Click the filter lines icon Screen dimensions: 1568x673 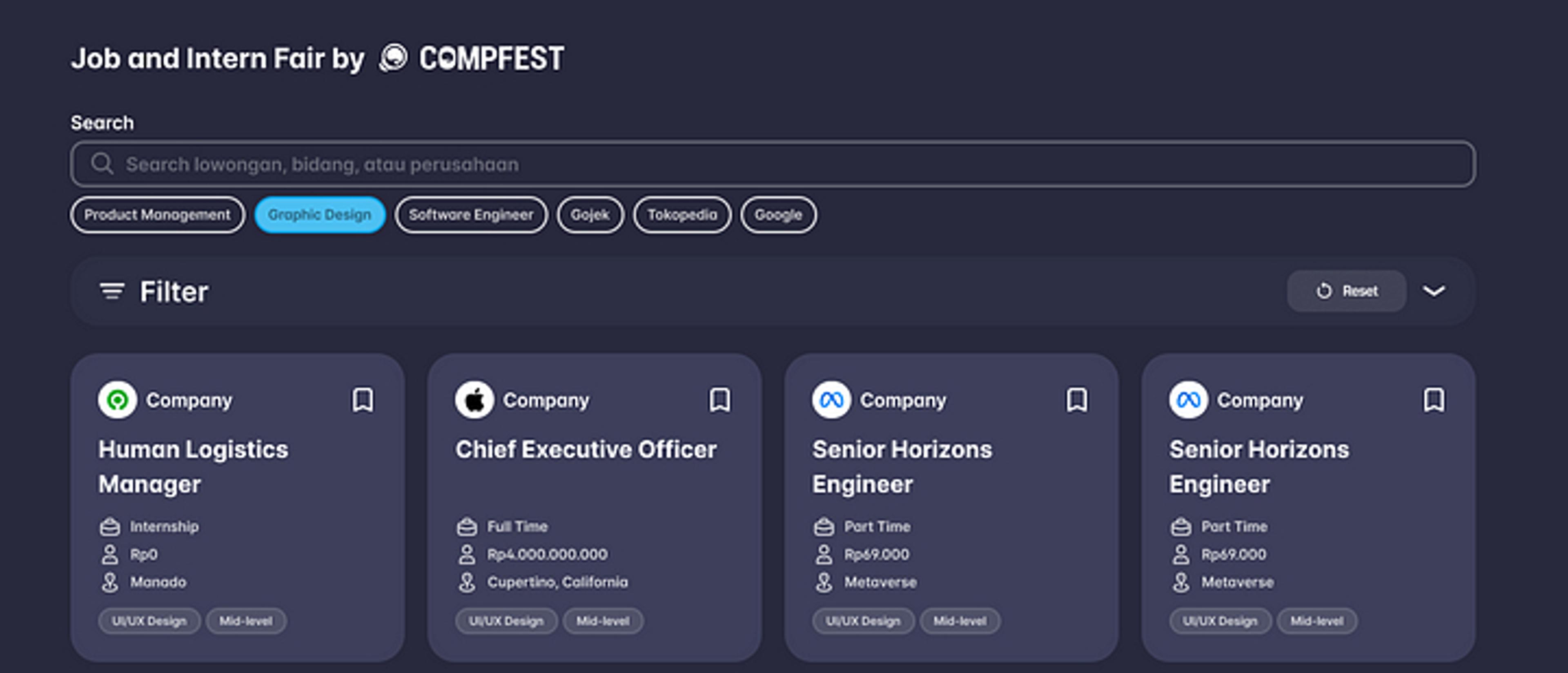(x=112, y=292)
